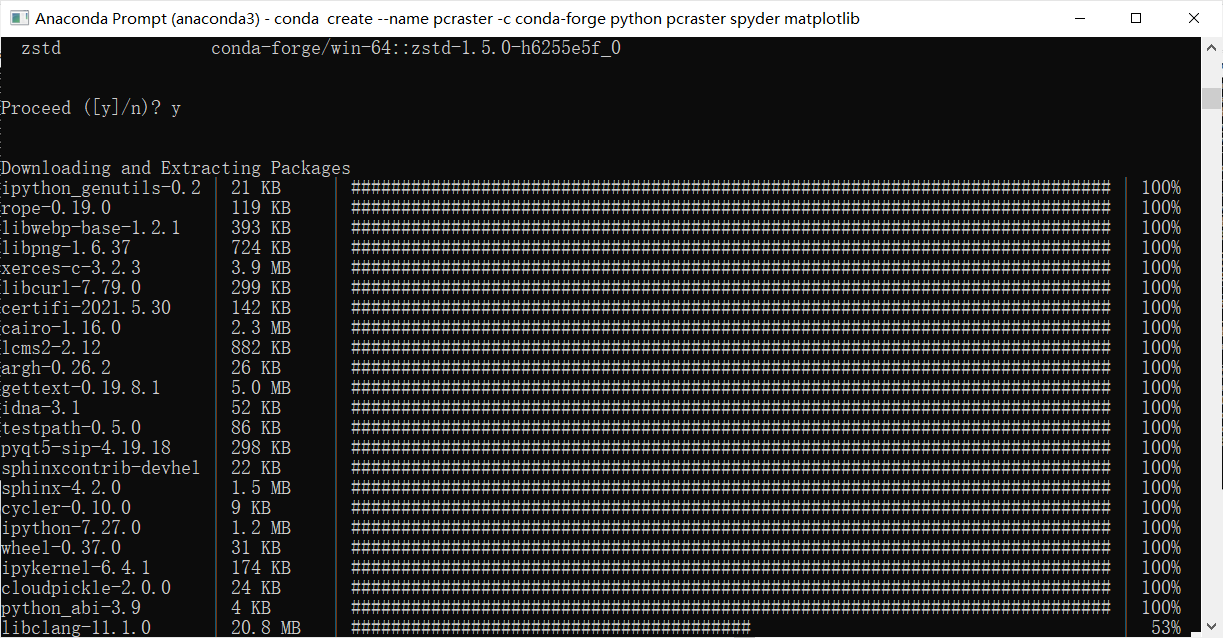This screenshot has height=638, width=1223.
Task: Click the cycler-0.10.0 package name
Action: 66,508
